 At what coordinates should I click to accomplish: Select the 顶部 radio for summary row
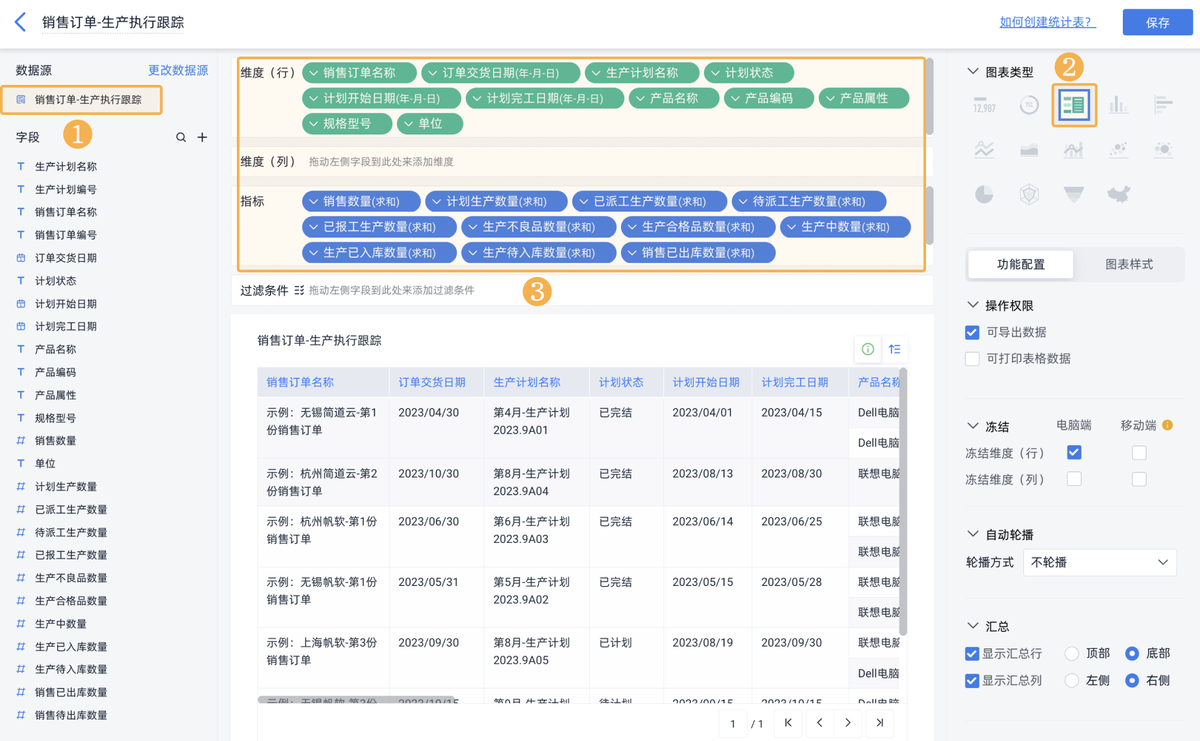pos(1072,654)
